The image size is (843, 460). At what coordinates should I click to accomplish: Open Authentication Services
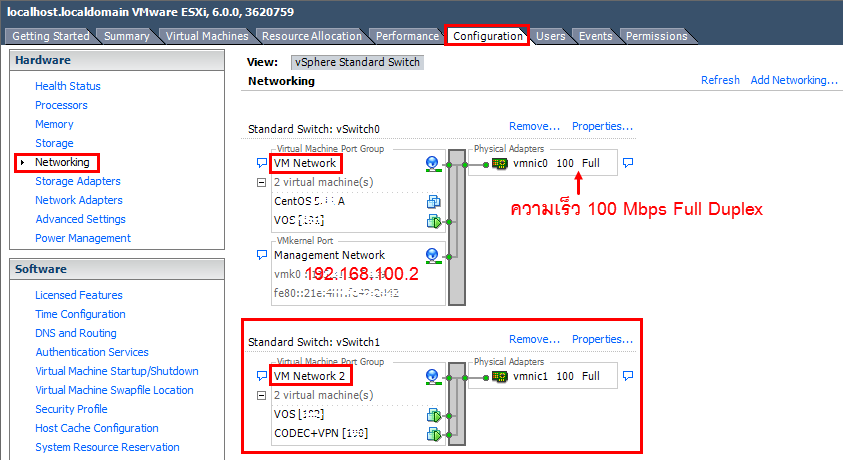coord(92,352)
